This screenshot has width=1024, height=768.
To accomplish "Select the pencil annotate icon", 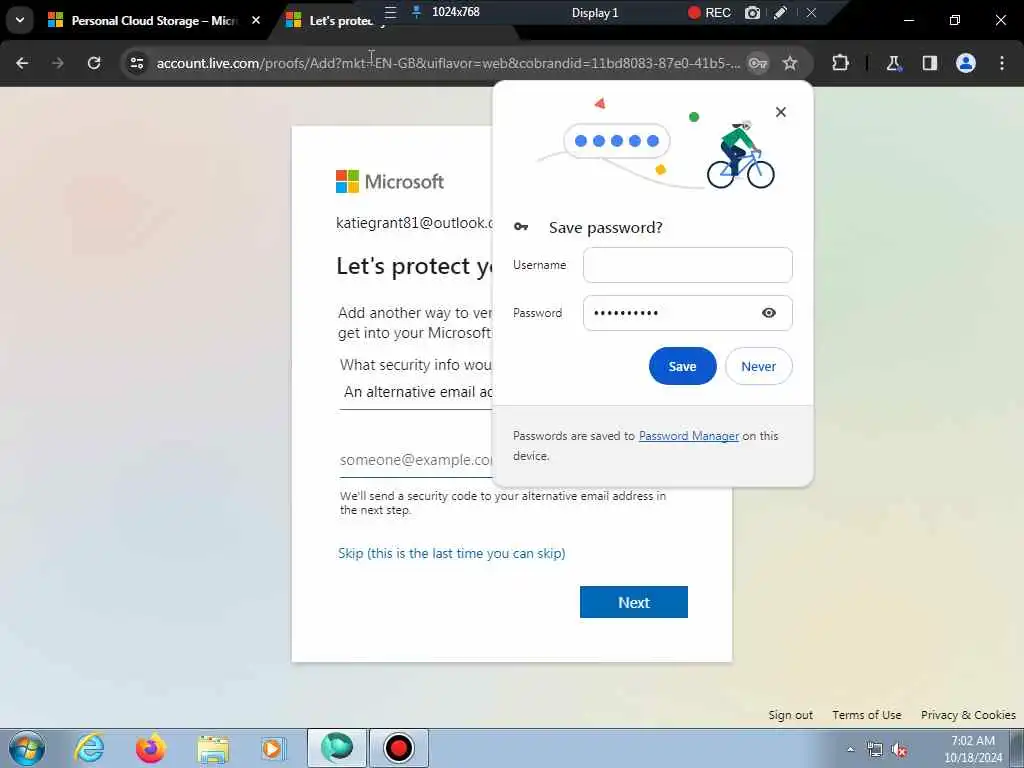I will coord(780,12).
